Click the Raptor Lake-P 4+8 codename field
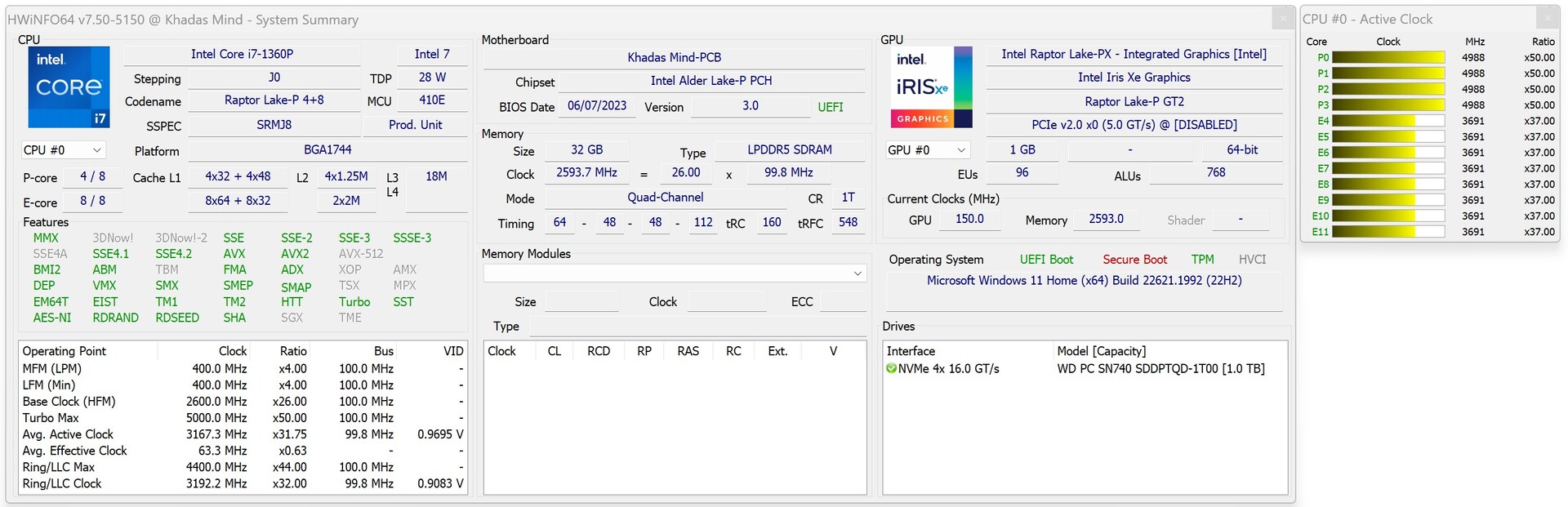The image size is (1568, 507). pyautogui.click(x=274, y=100)
